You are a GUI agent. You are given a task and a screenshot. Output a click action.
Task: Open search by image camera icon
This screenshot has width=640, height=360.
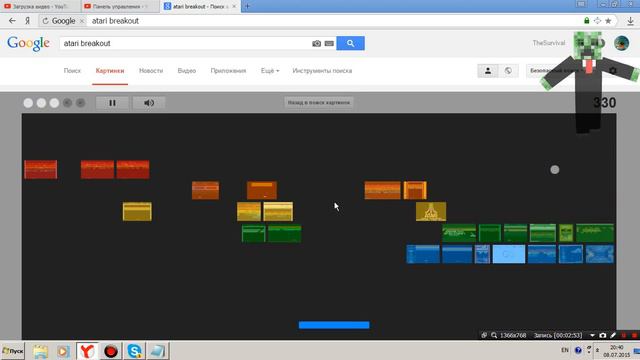click(x=316, y=43)
